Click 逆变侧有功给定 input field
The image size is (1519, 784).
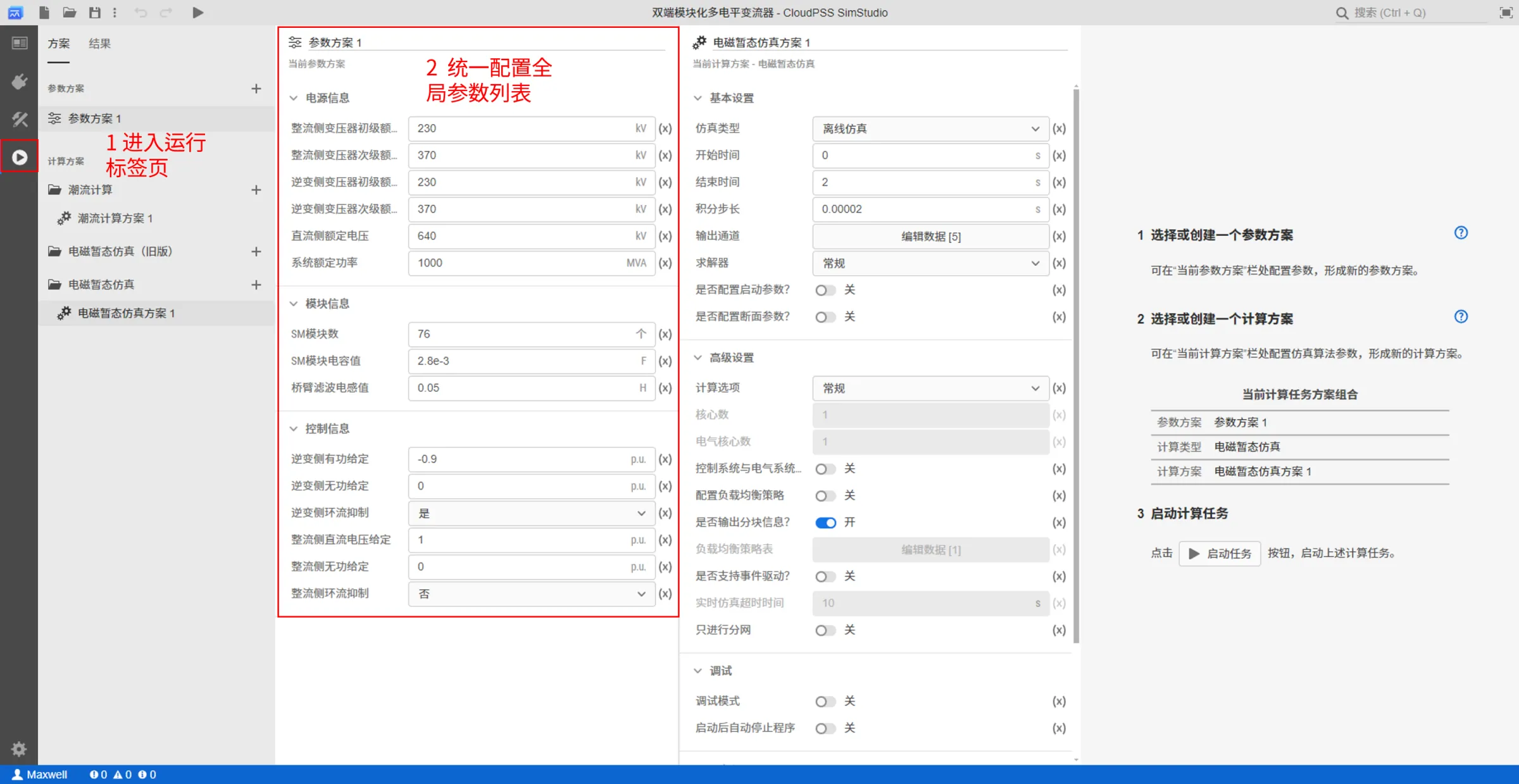[x=532, y=459]
